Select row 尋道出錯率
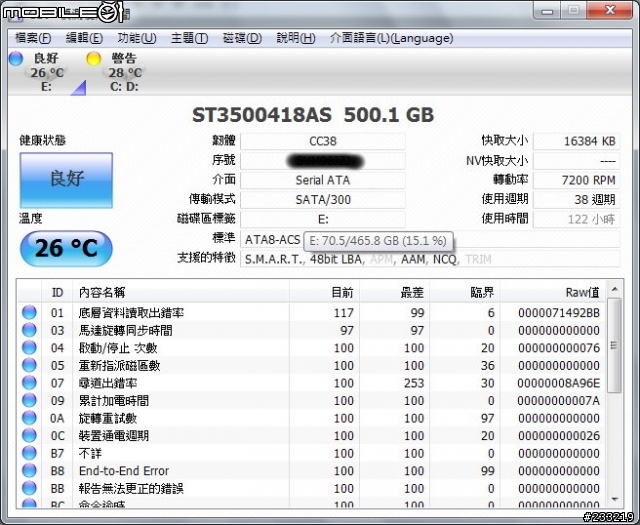 tap(312, 383)
